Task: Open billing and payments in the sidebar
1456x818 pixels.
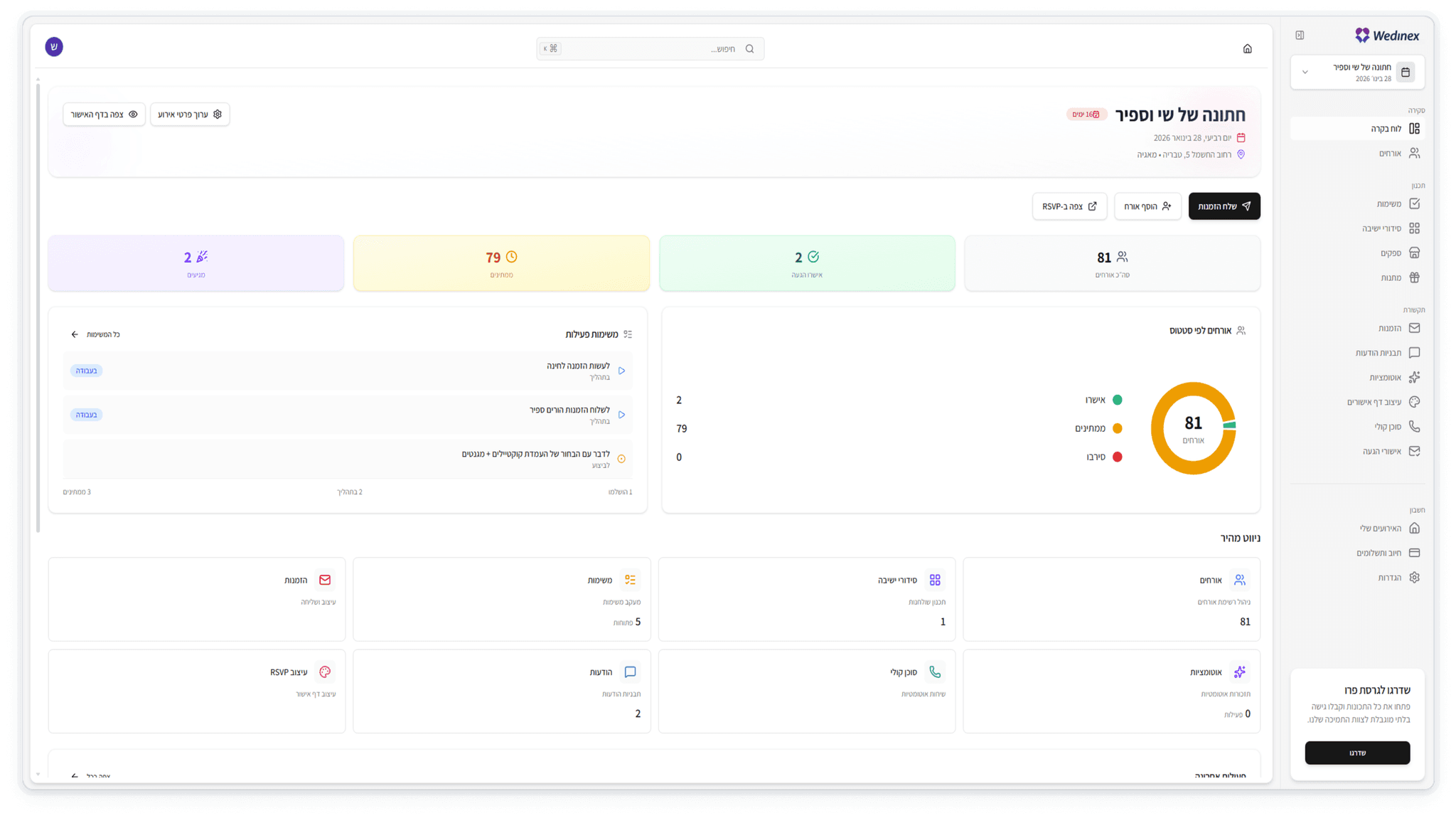Action: (x=1386, y=553)
